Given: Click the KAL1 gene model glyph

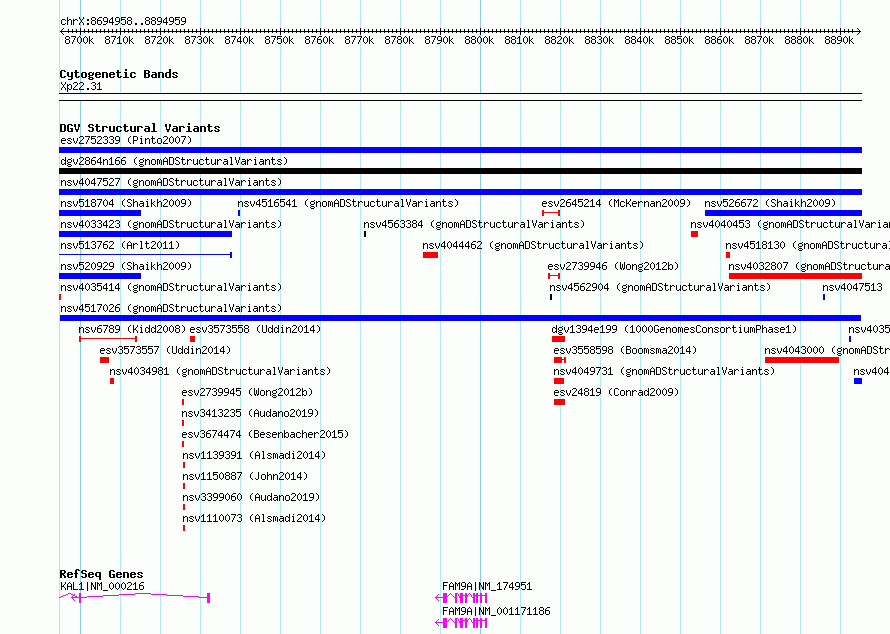Looking at the screenshot, I should pos(135,597).
